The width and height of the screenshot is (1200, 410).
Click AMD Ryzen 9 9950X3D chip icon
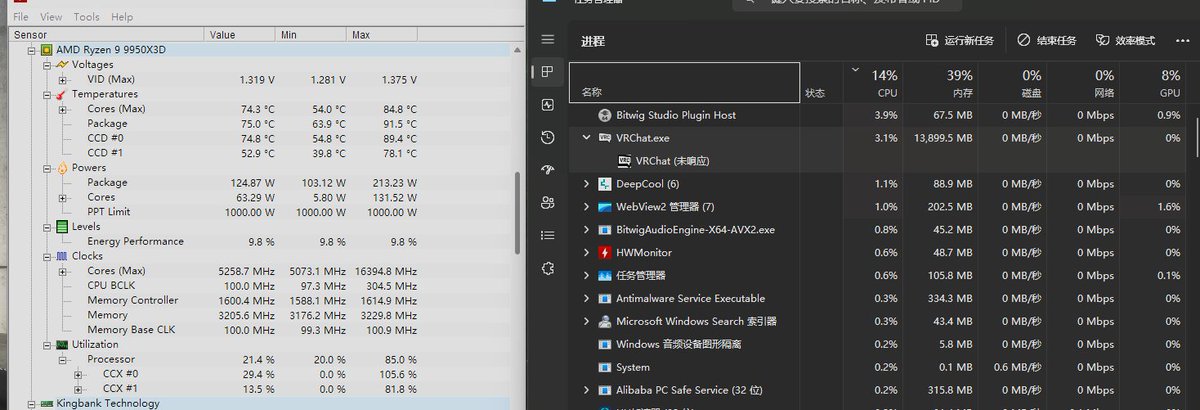(46, 49)
